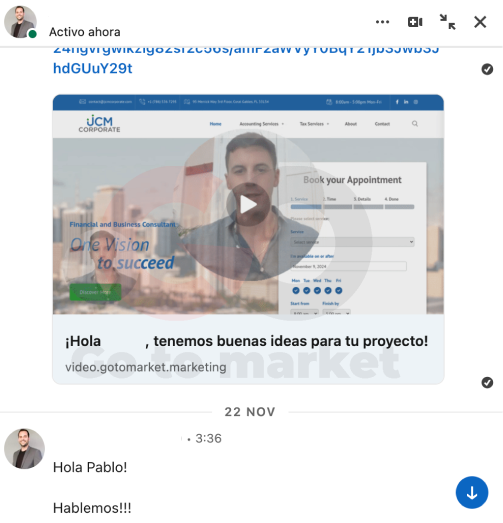Click the JCM Corporate logo in preview
This screenshot has width=503, height=523.
(x=99, y=124)
